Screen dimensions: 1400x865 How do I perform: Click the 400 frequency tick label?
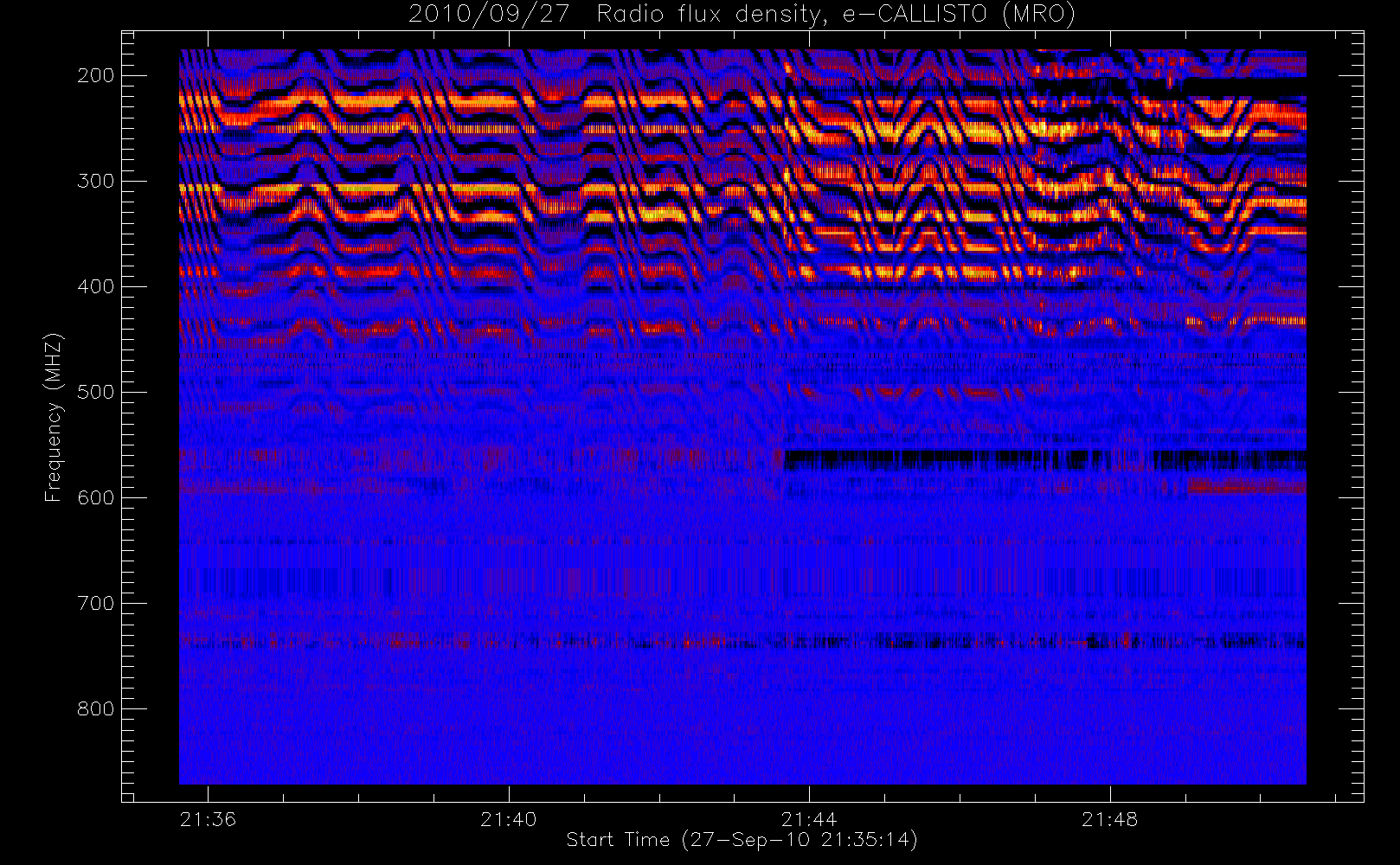tap(95, 286)
